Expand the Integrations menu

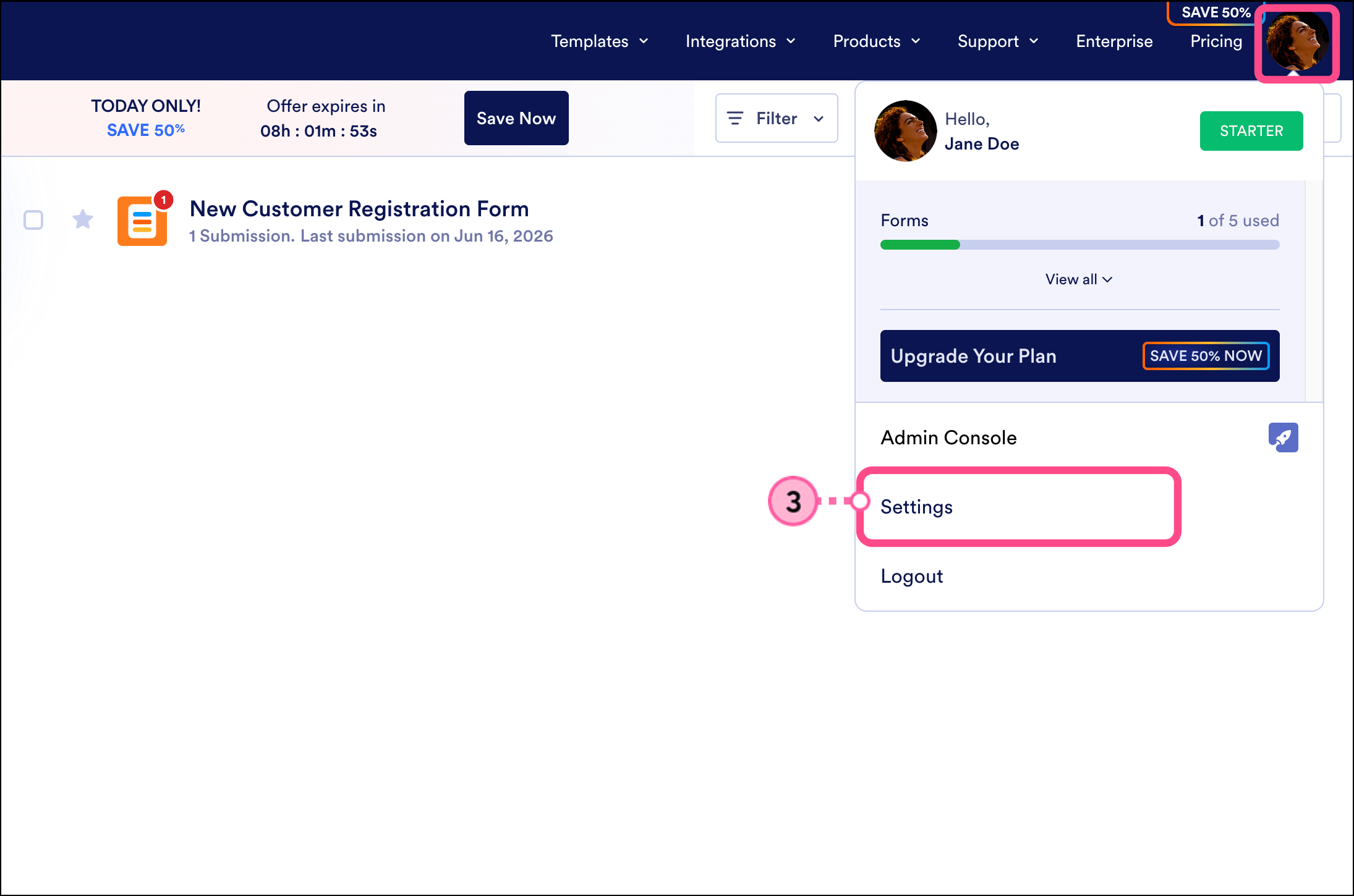pos(741,41)
